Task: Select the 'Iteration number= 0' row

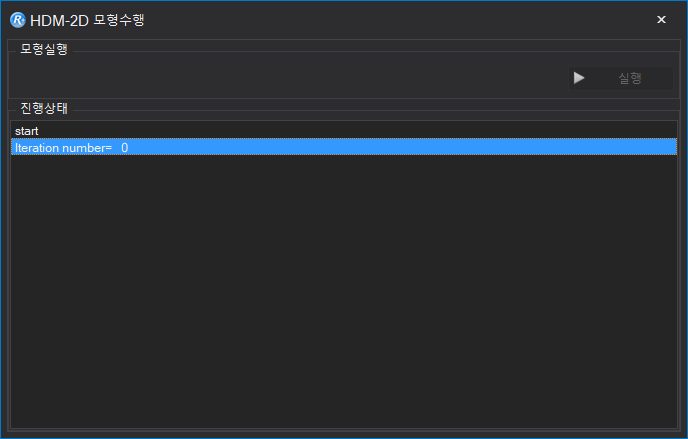Action: [x=344, y=147]
